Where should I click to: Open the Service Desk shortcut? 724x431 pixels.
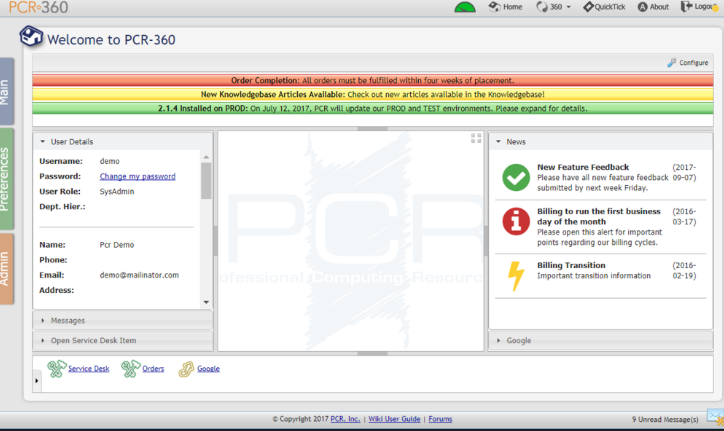pos(87,369)
